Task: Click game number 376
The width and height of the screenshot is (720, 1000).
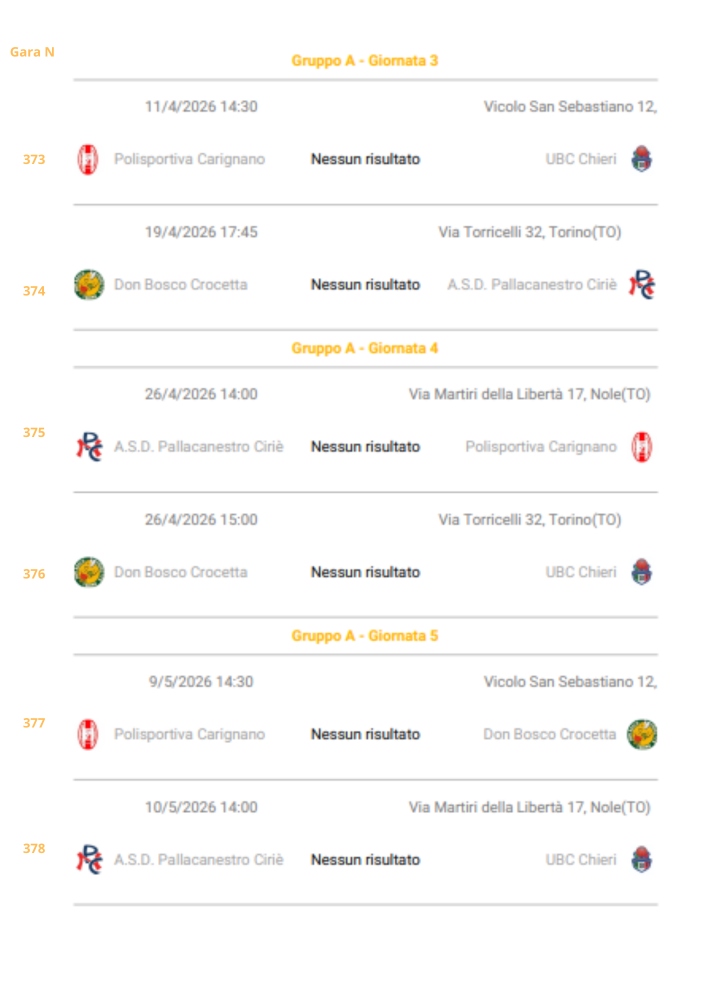Action: click(x=34, y=574)
